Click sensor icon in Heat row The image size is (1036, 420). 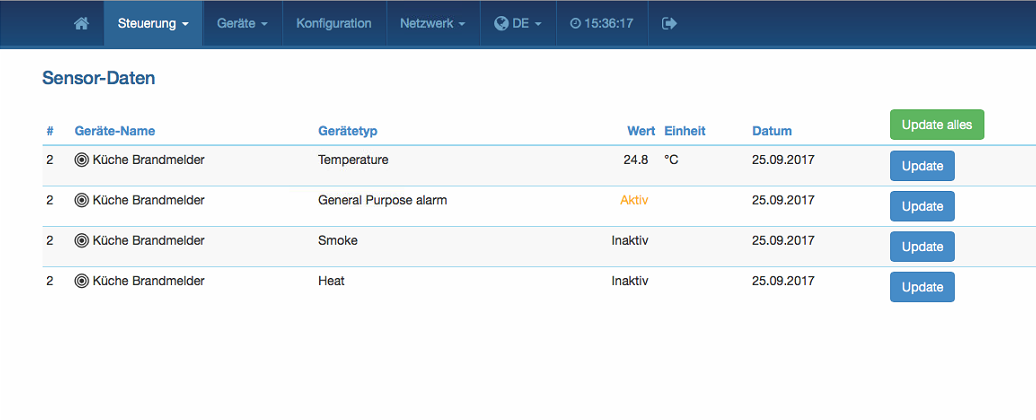82,281
